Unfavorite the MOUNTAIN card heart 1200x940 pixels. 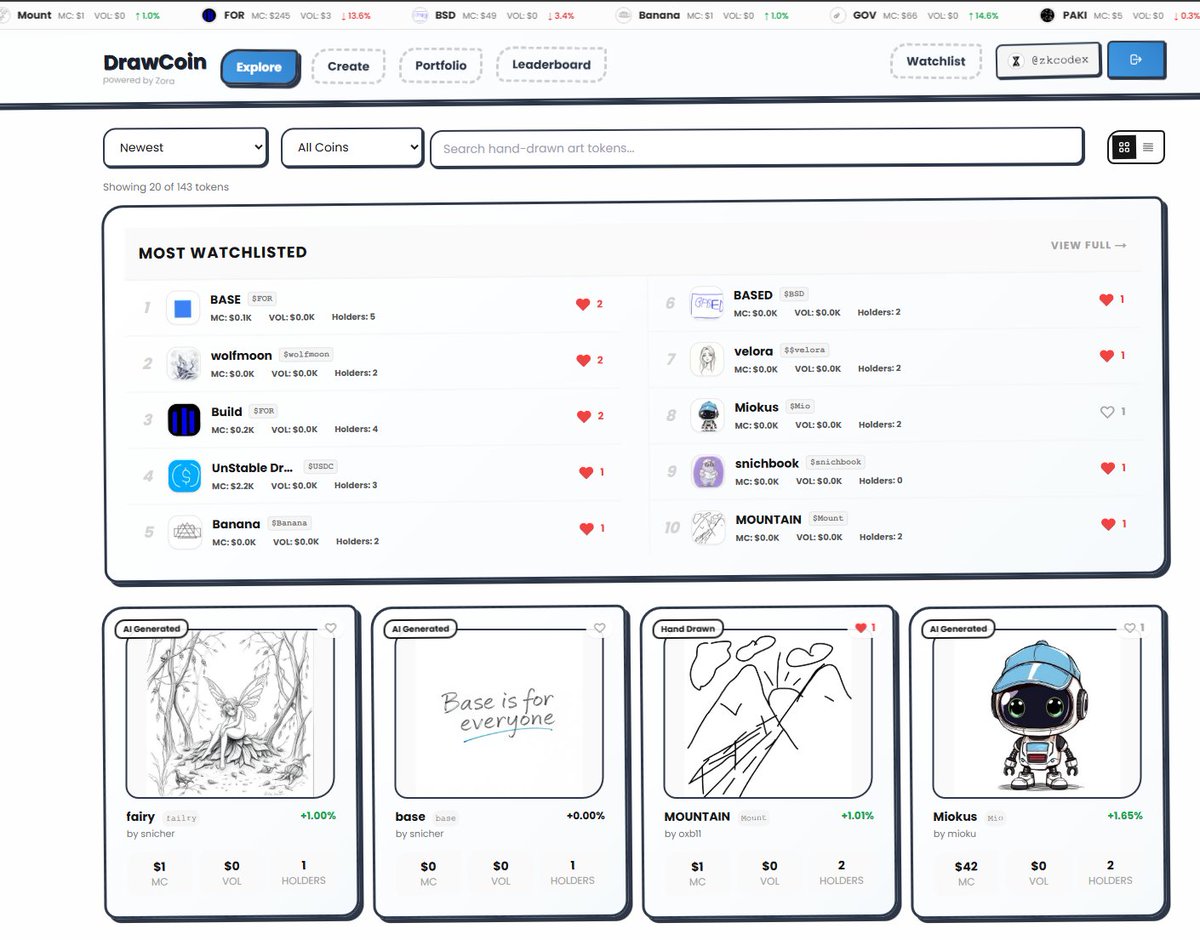(862, 628)
